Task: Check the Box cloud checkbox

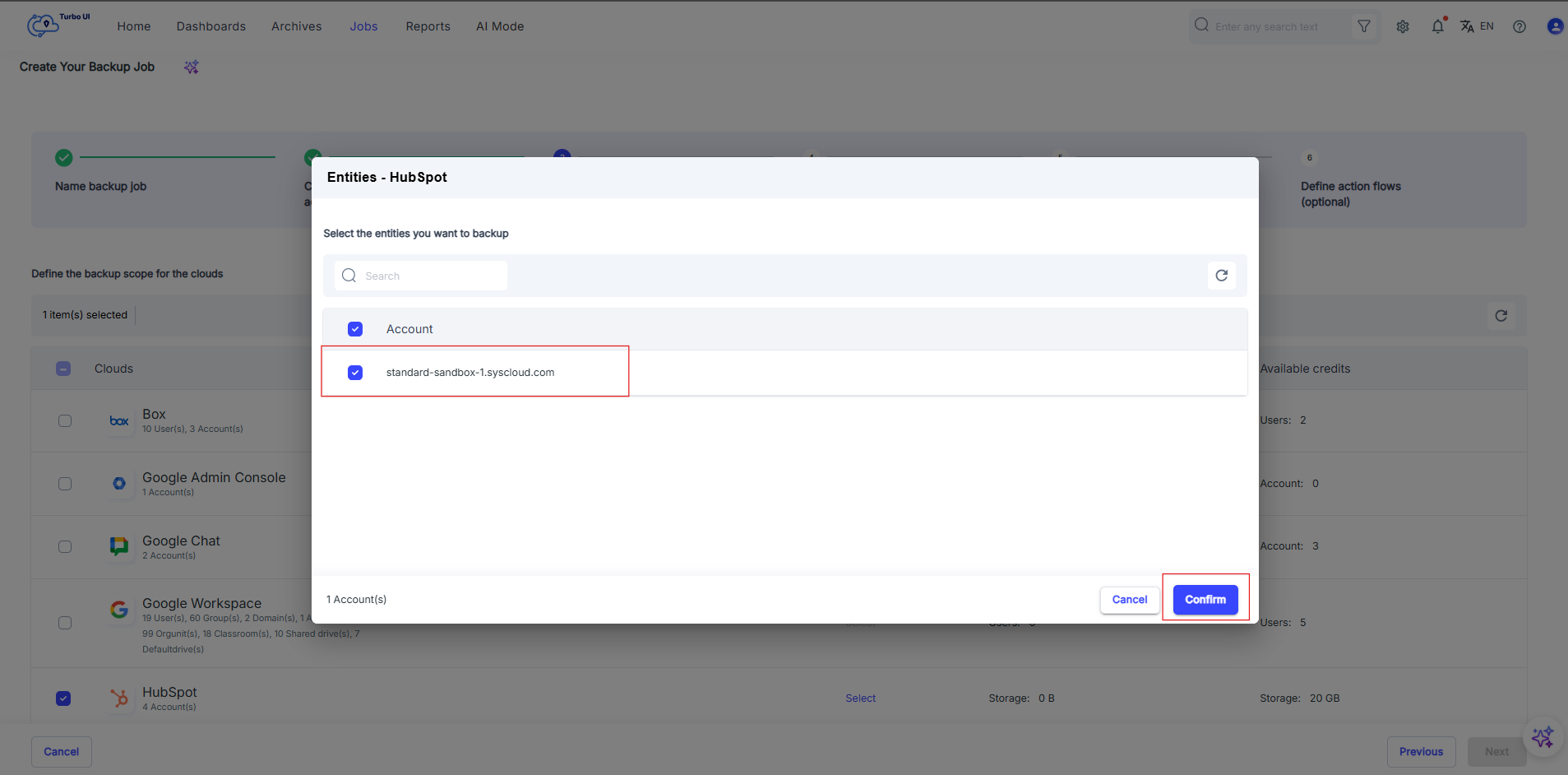Action: coord(65,420)
